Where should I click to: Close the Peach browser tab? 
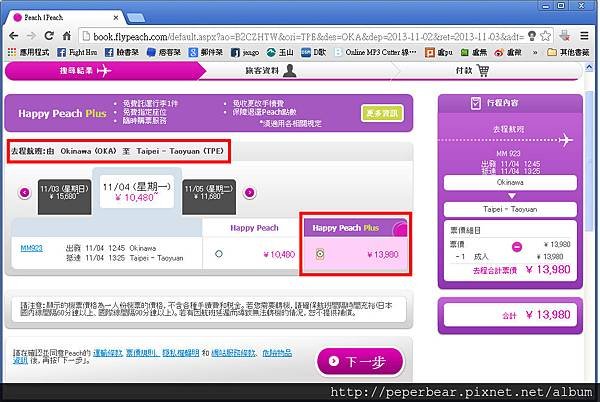click(116, 18)
